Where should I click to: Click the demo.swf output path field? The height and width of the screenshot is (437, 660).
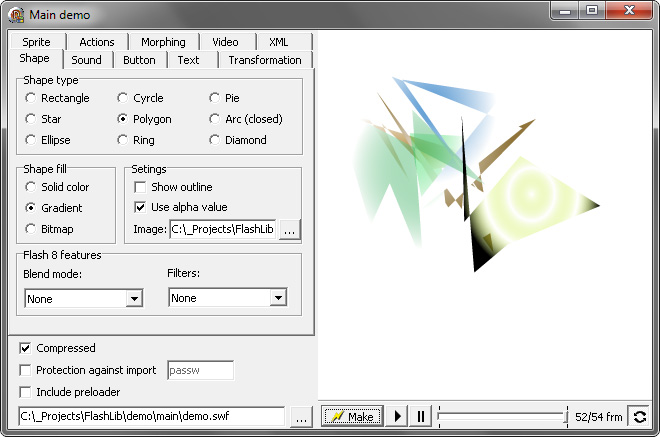point(152,416)
